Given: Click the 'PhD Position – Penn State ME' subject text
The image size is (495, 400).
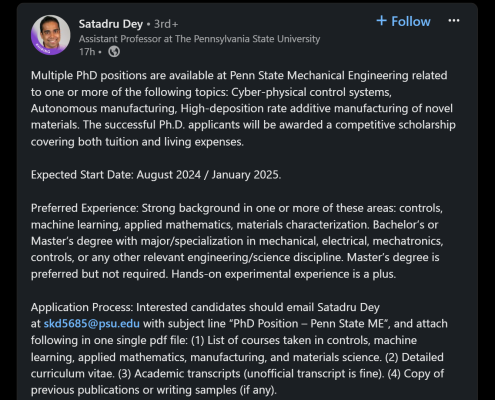Looking at the screenshot, I should [310, 324].
